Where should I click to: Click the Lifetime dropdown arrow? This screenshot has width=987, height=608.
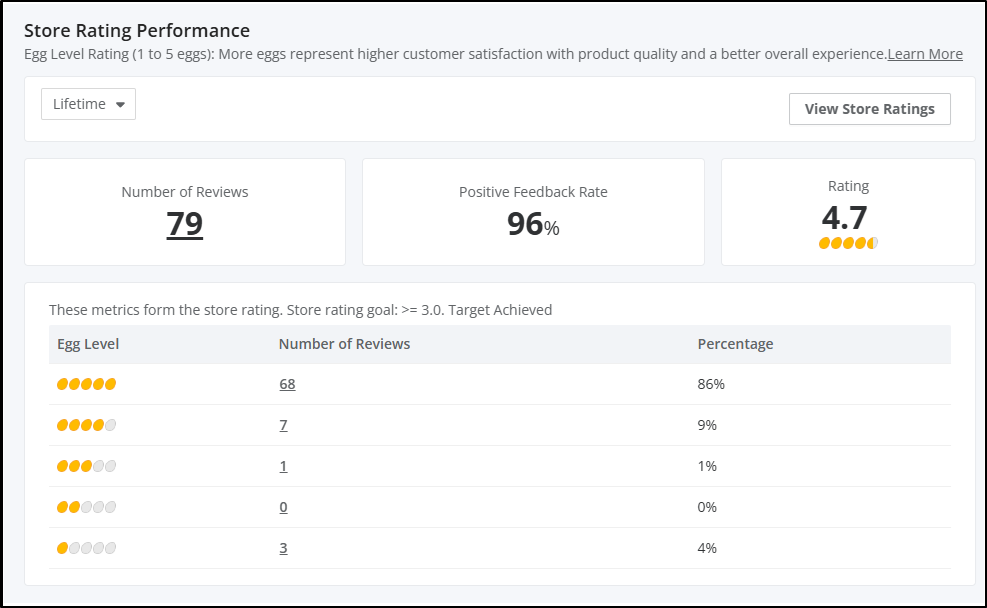(x=120, y=104)
